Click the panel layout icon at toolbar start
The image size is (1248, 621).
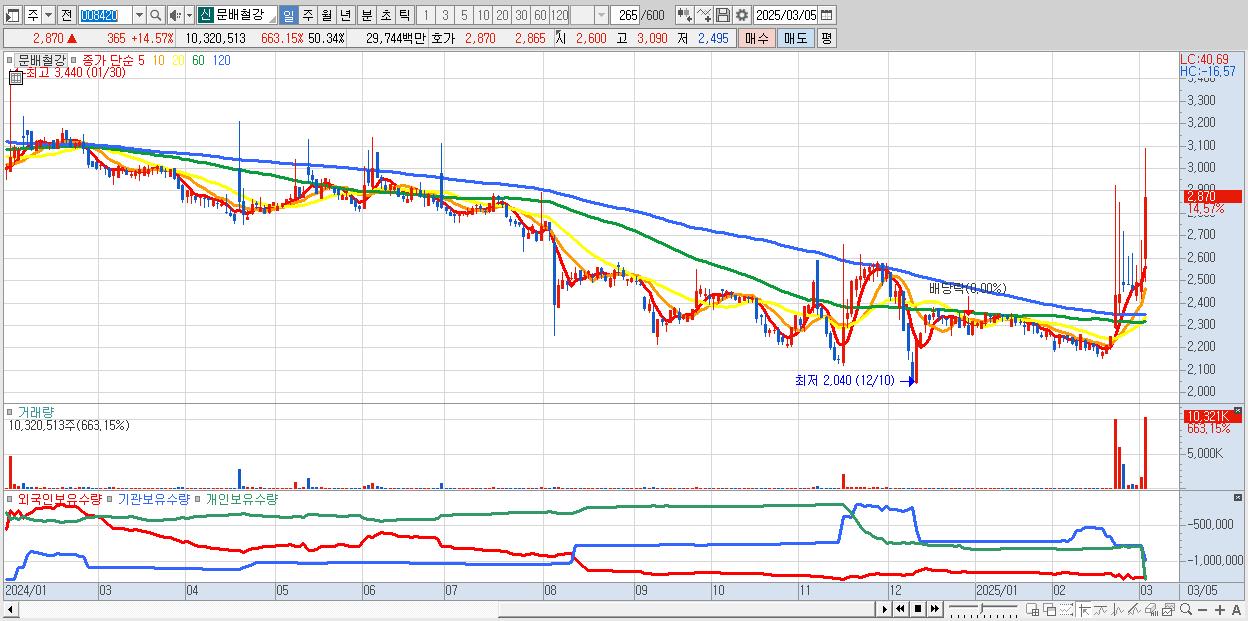tap(13, 16)
